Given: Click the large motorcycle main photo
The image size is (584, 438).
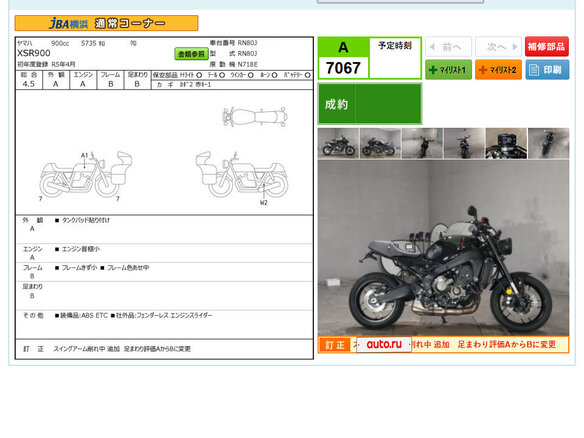Looking at the screenshot, I should pyautogui.click(x=443, y=248).
